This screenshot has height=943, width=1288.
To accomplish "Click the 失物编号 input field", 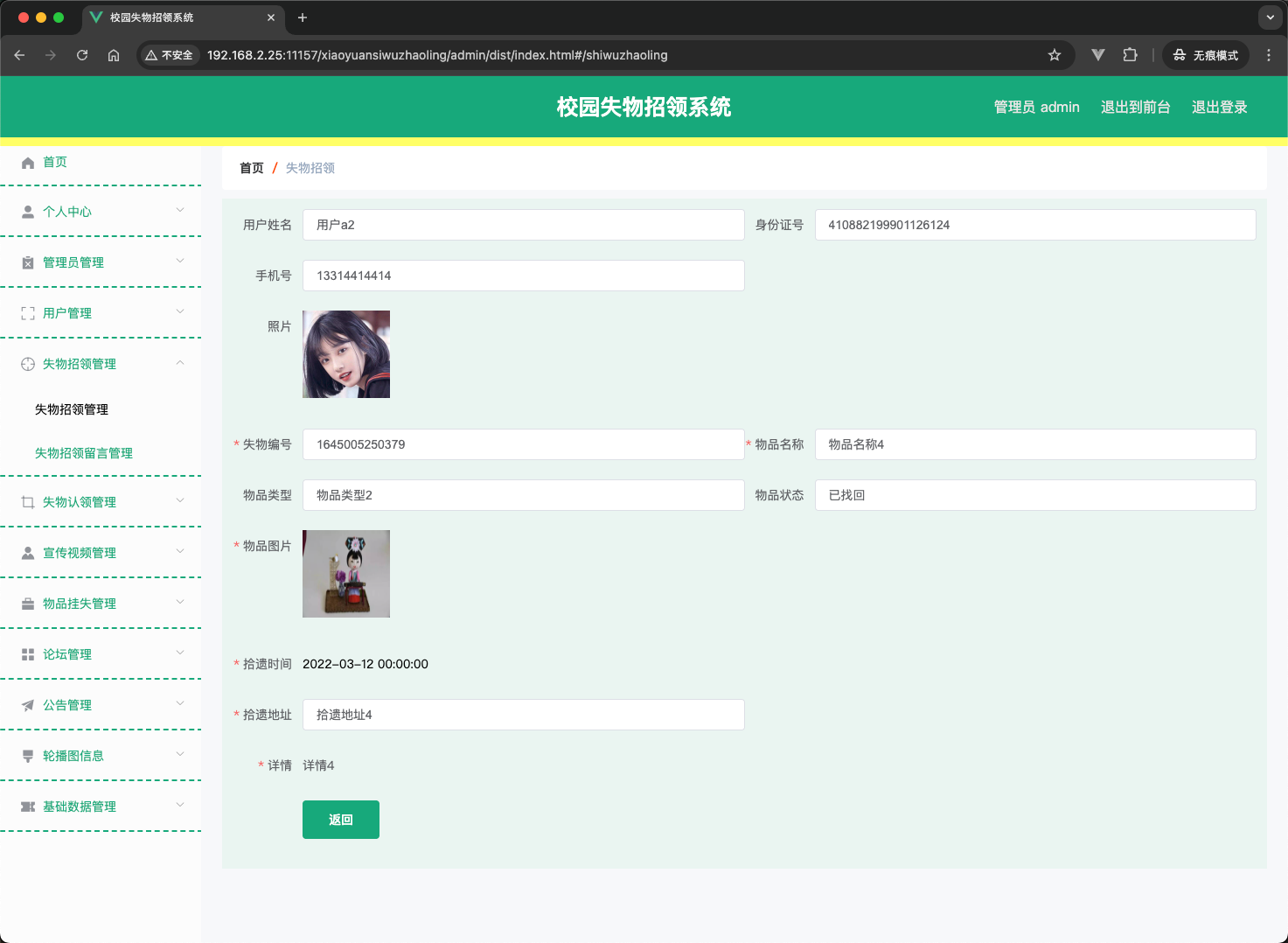I will 524,444.
